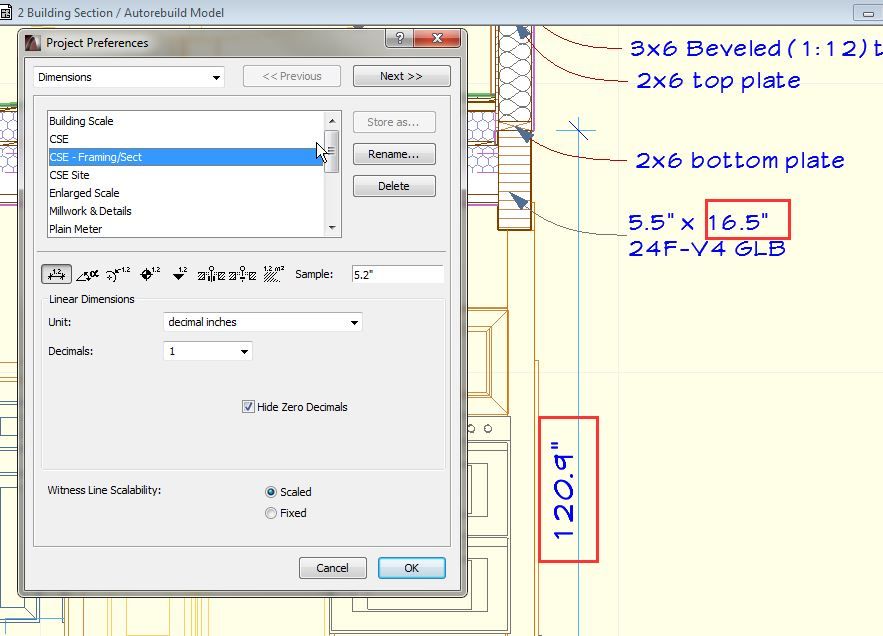Choose the Area Calculations m² icon

coord(271,273)
